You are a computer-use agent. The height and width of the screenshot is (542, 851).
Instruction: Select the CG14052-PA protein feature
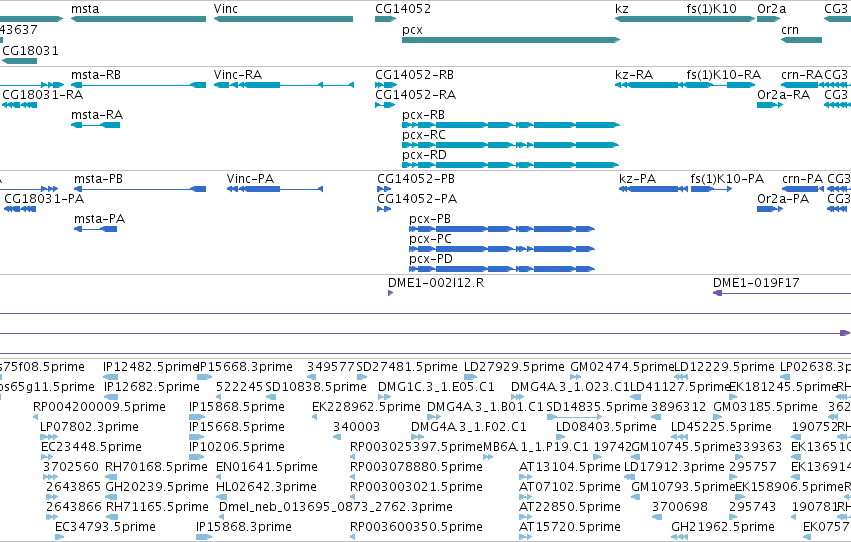click(x=384, y=209)
